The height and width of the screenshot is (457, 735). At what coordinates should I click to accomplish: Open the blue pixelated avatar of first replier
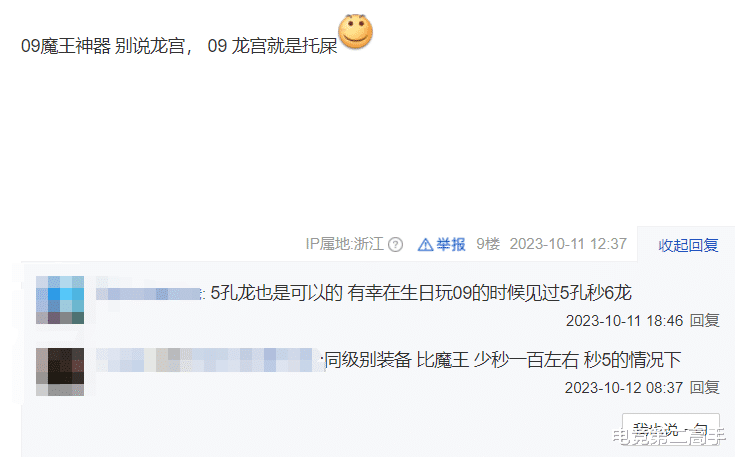coord(60,300)
